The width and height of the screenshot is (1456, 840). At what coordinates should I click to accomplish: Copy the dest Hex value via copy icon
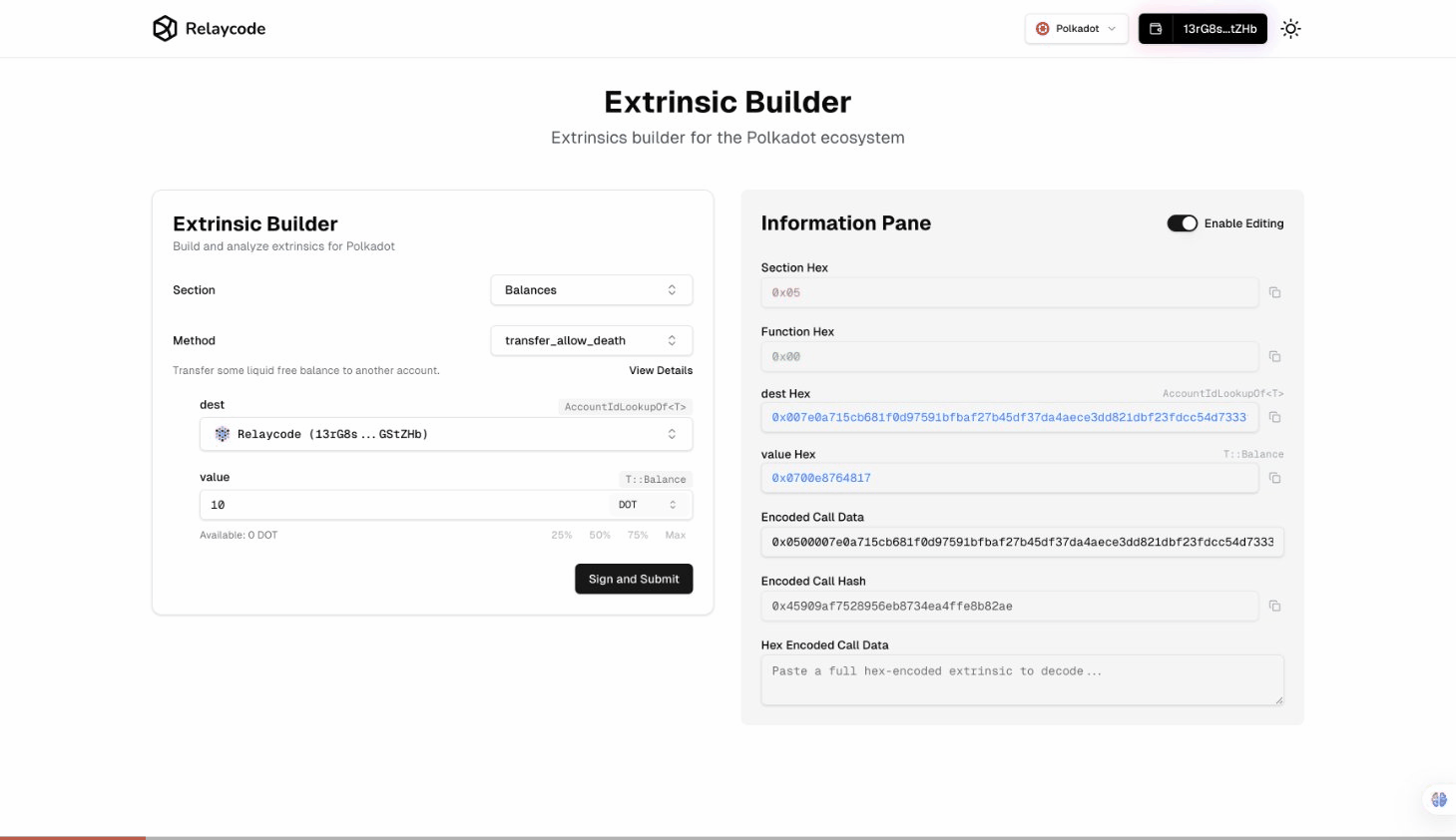coord(1274,416)
